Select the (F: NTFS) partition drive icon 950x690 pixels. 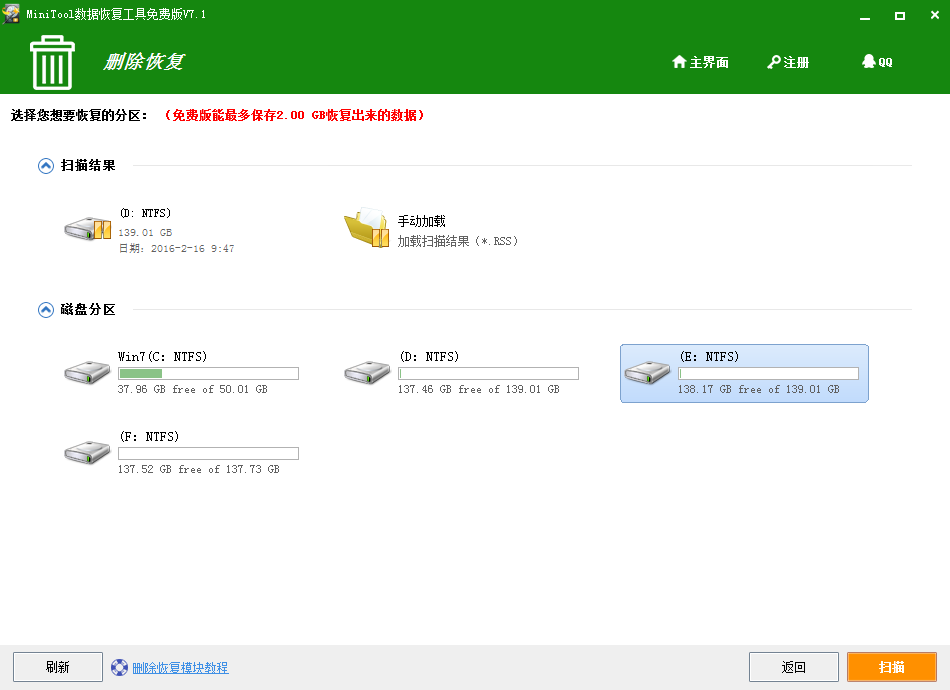(87, 451)
